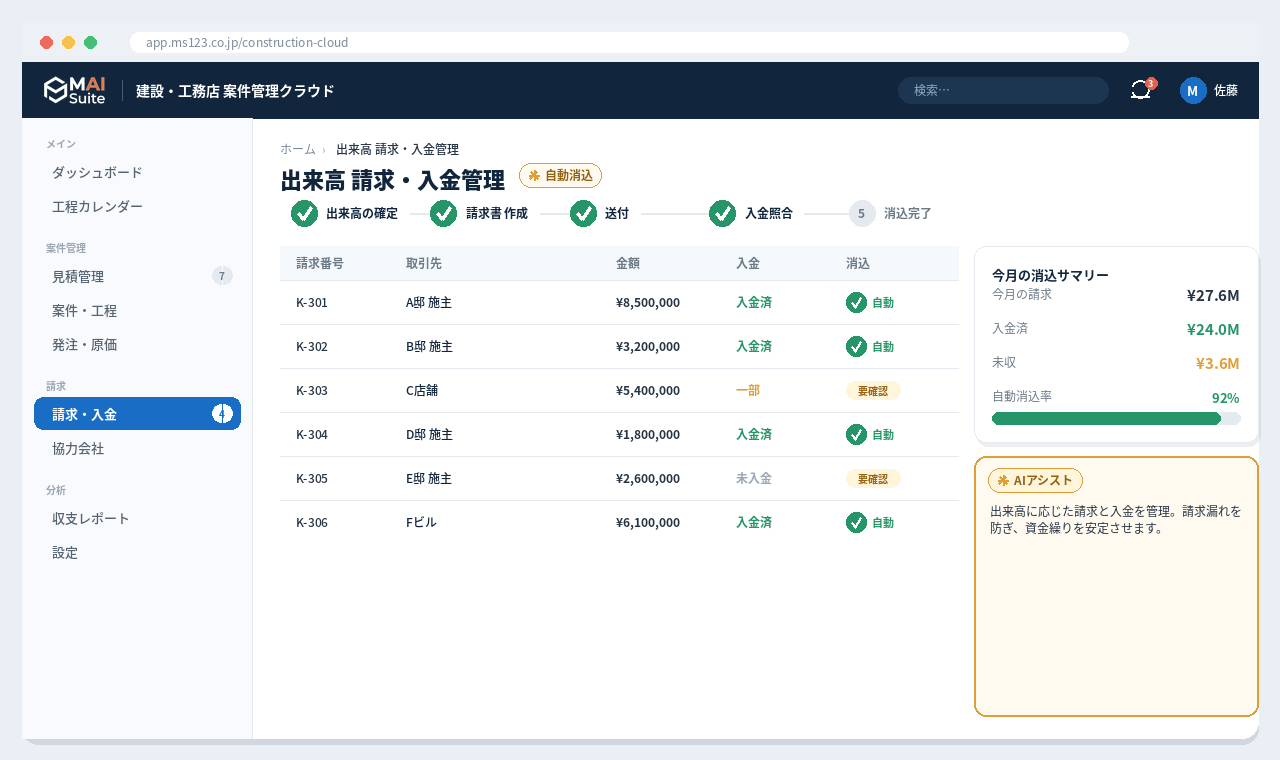Screen dimensions: 1280x760
Task: Click the 要確認 badge for K-305
Action: [x=873, y=479]
